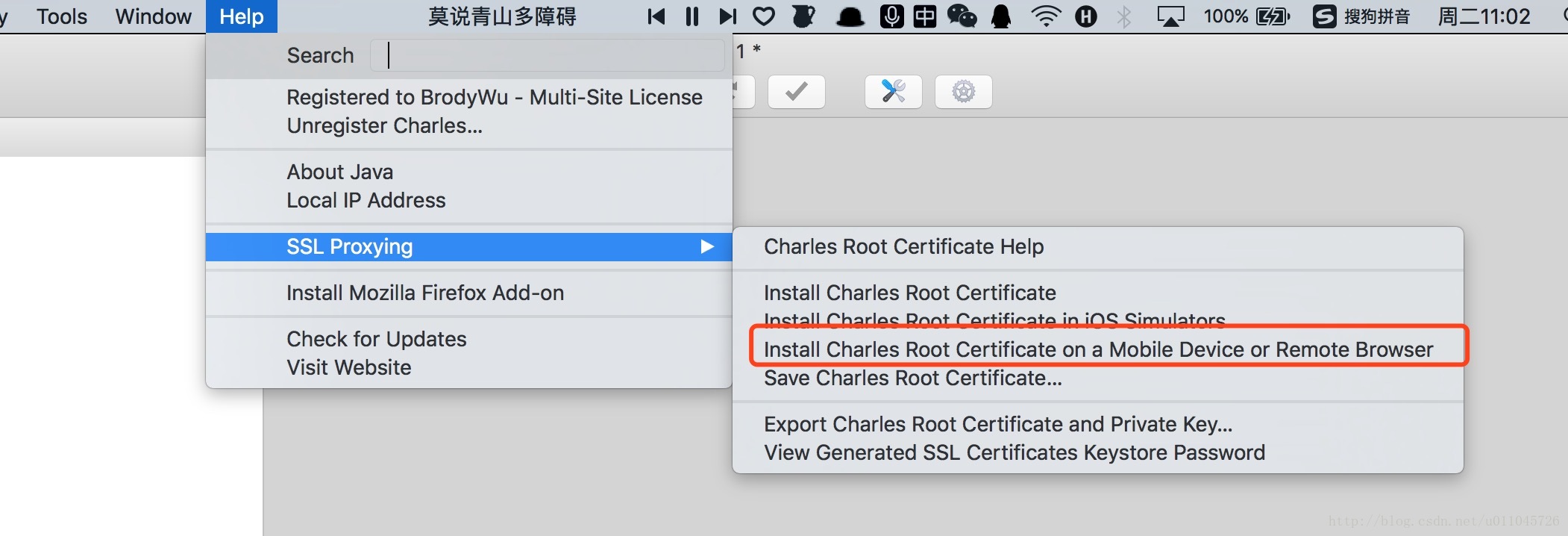Open the Bluetooth status menu
The height and width of the screenshot is (536, 1568).
click(1124, 16)
